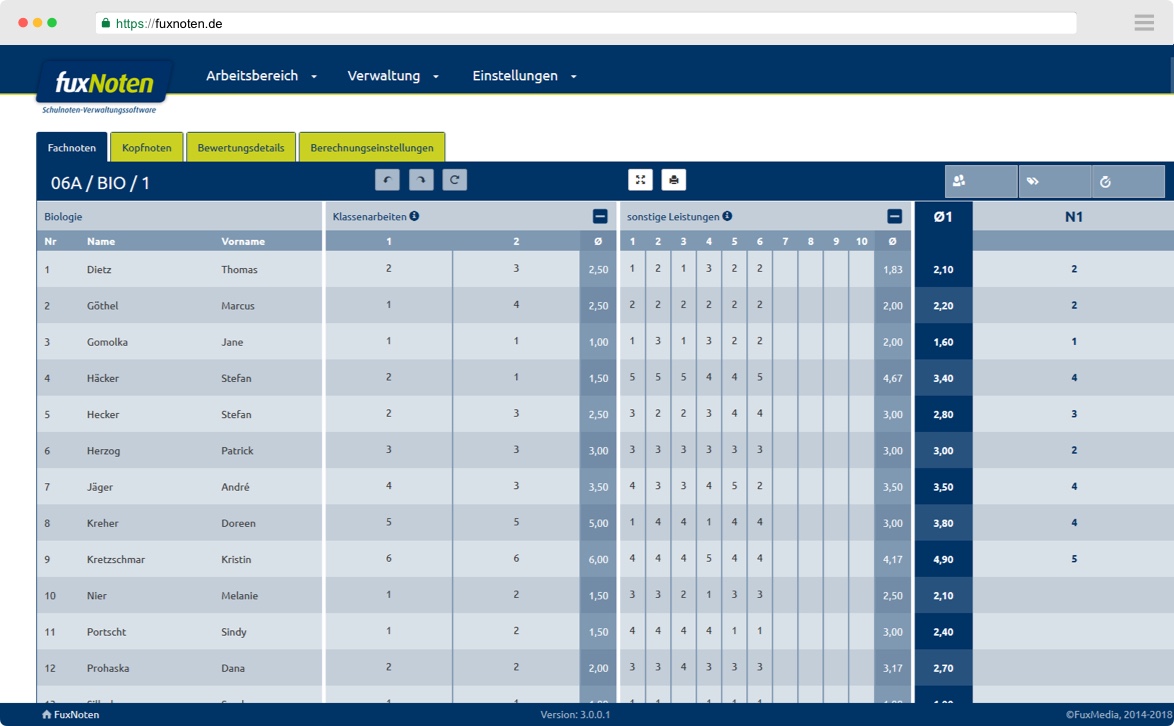Screen dimensions: 1174x726
Task: Open the browser hamburger menu
Action: 1144,23
